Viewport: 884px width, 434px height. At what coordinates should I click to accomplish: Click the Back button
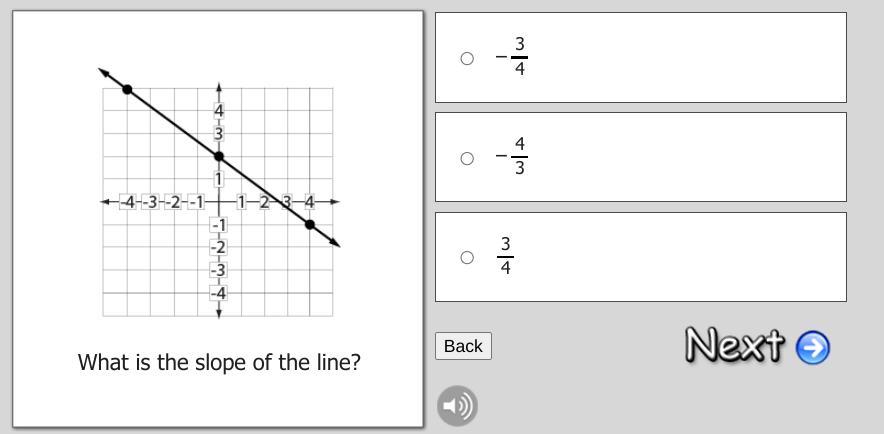[463, 346]
